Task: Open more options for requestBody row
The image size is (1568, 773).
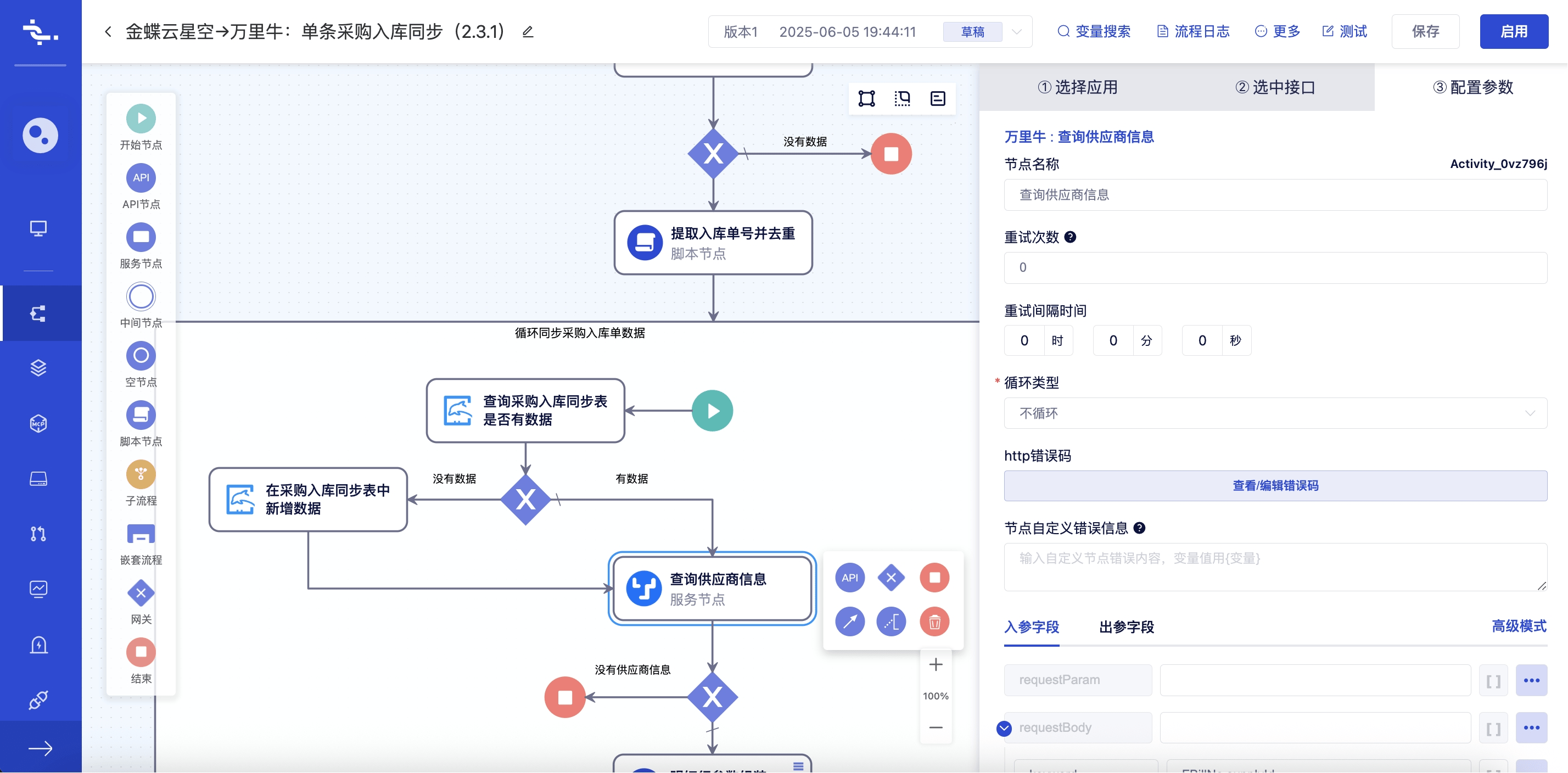Action: tap(1531, 727)
